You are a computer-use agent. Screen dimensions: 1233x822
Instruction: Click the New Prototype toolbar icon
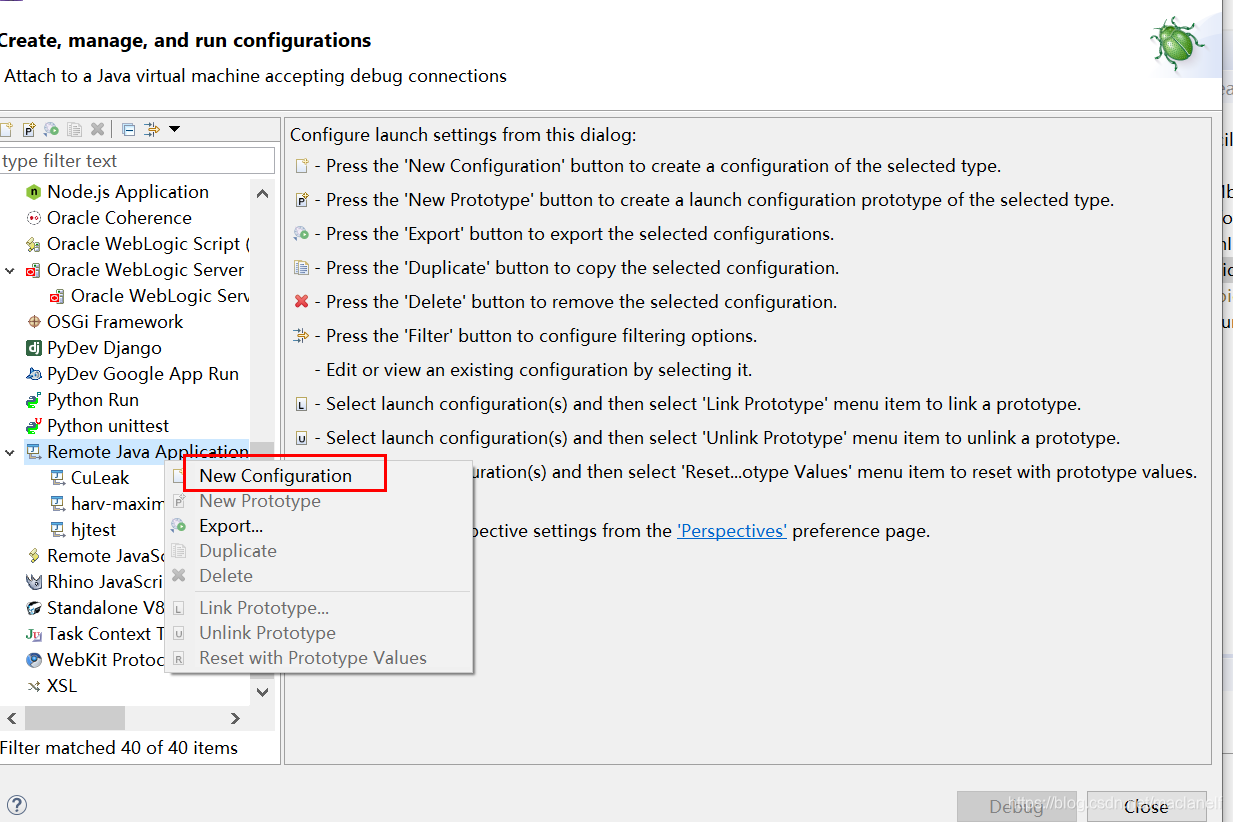[x=29, y=129]
